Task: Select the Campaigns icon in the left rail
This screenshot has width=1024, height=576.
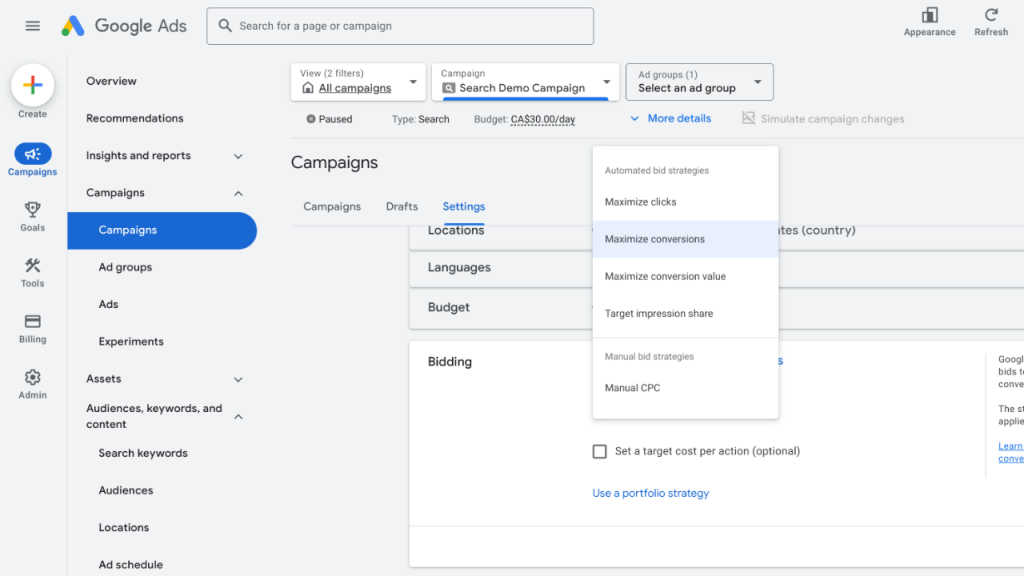Action: (x=32, y=155)
